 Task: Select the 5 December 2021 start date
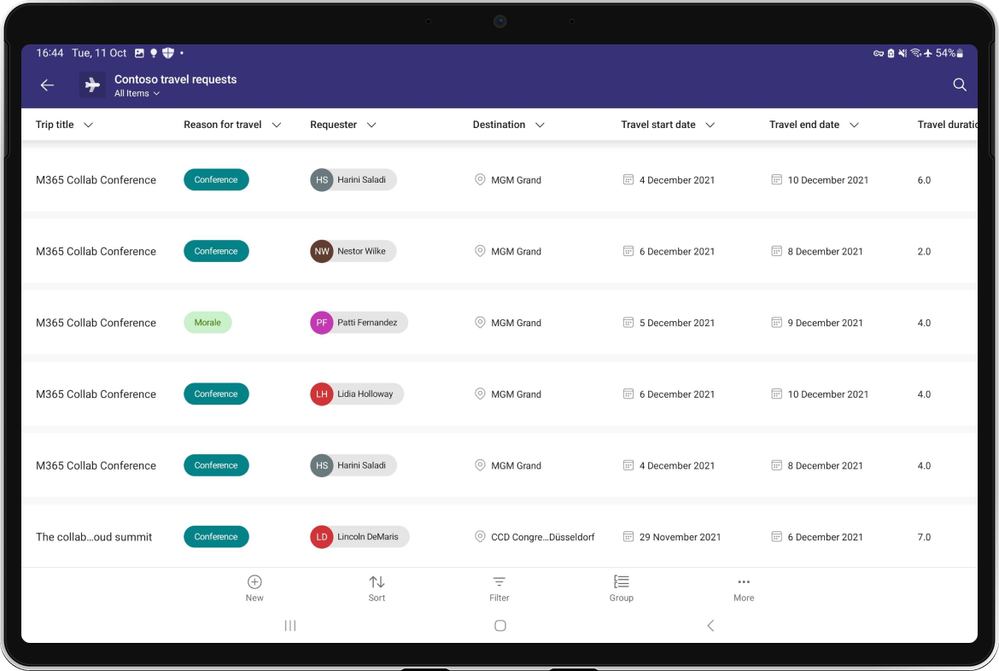(x=677, y=322)
